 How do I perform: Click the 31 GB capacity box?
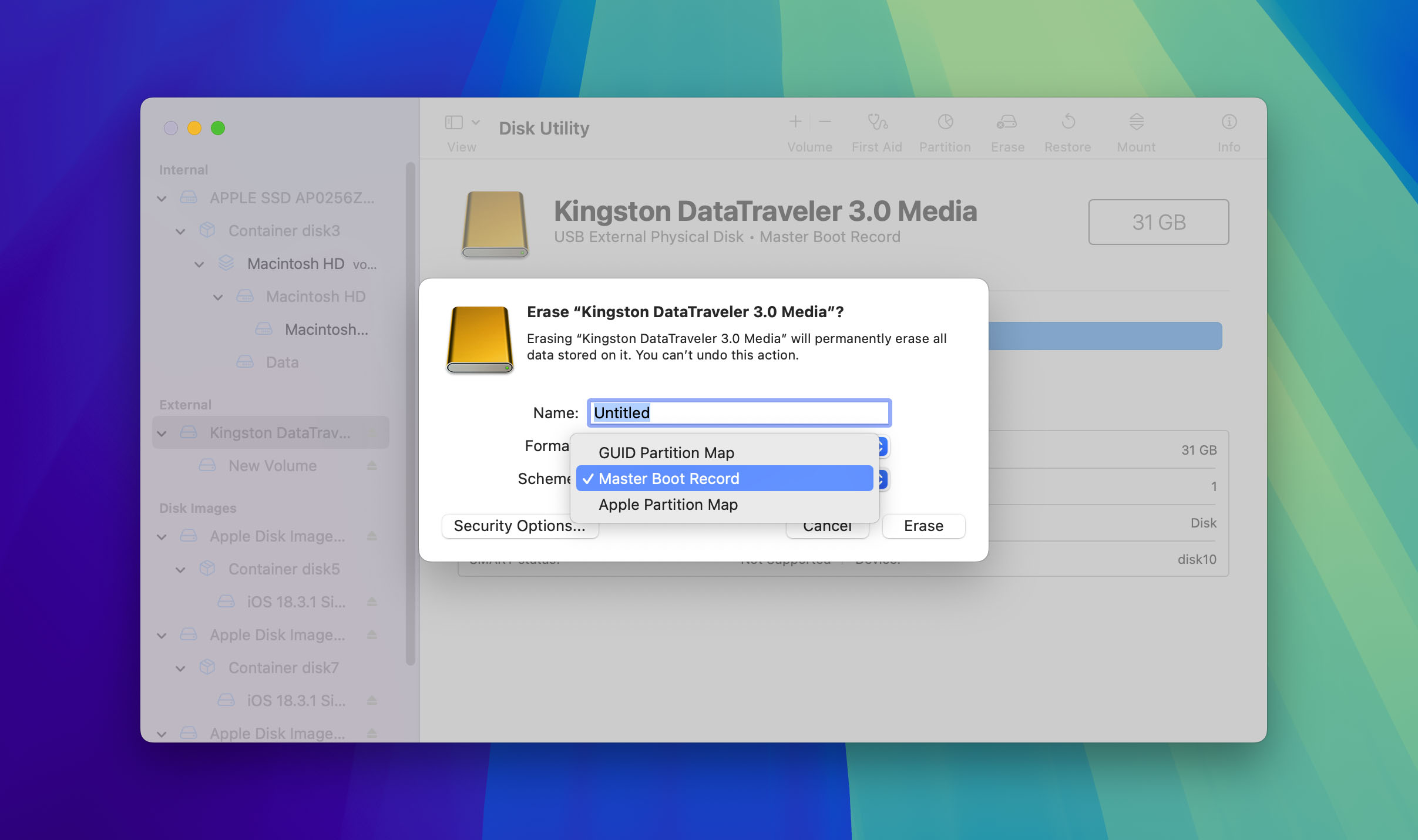coord(1158,222)
